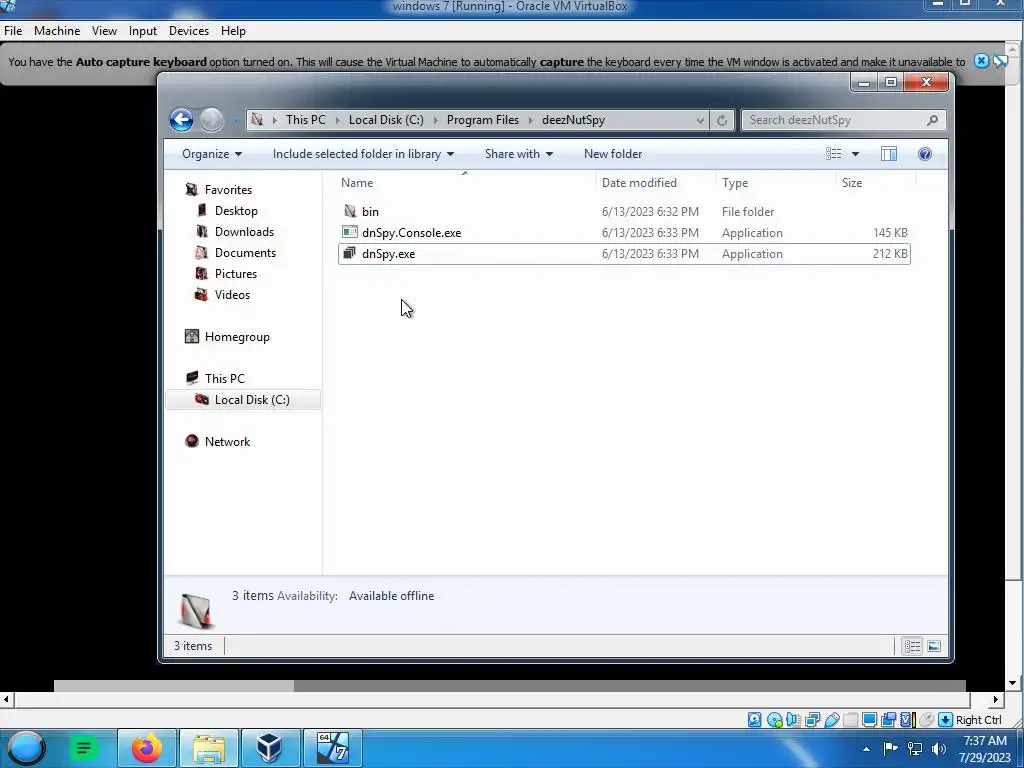
Task: Click VirtualBox audio status icon
Action: [x=793, y=720]
